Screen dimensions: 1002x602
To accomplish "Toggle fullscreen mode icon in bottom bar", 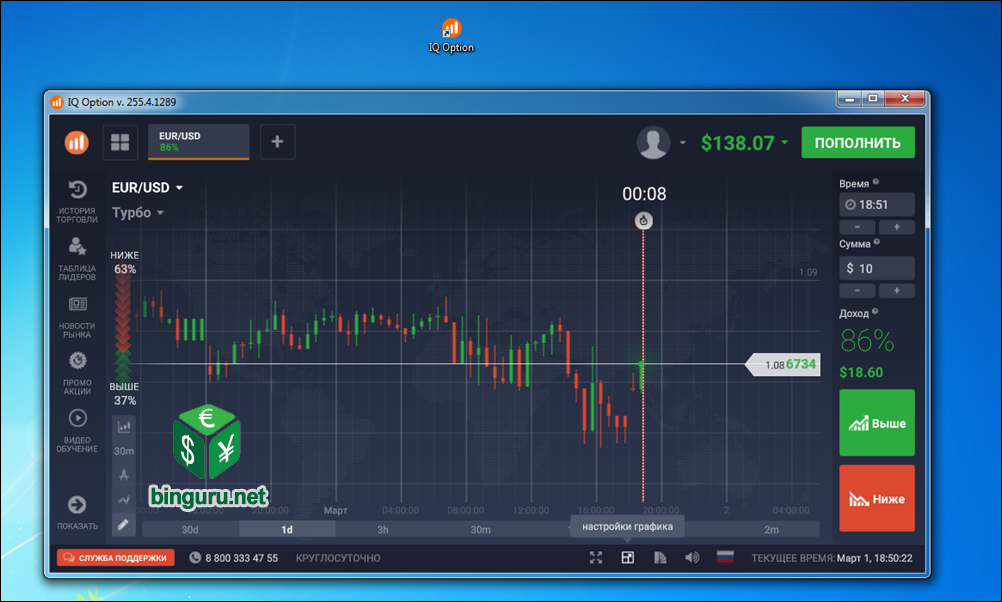I will point(596,558).
